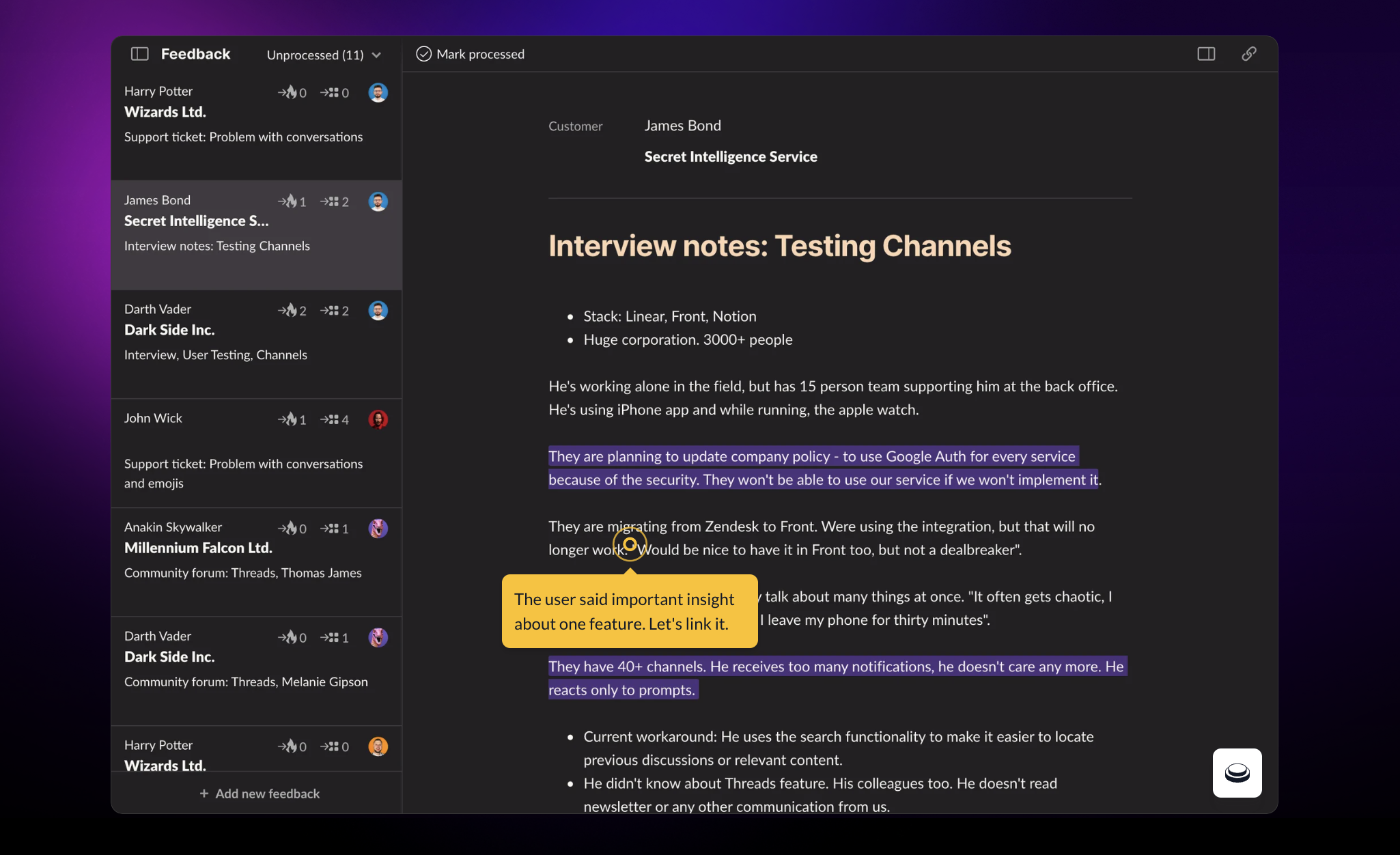Toggle the left sidebar panel icon
1400x855 pixels.
tap(139, 54)
